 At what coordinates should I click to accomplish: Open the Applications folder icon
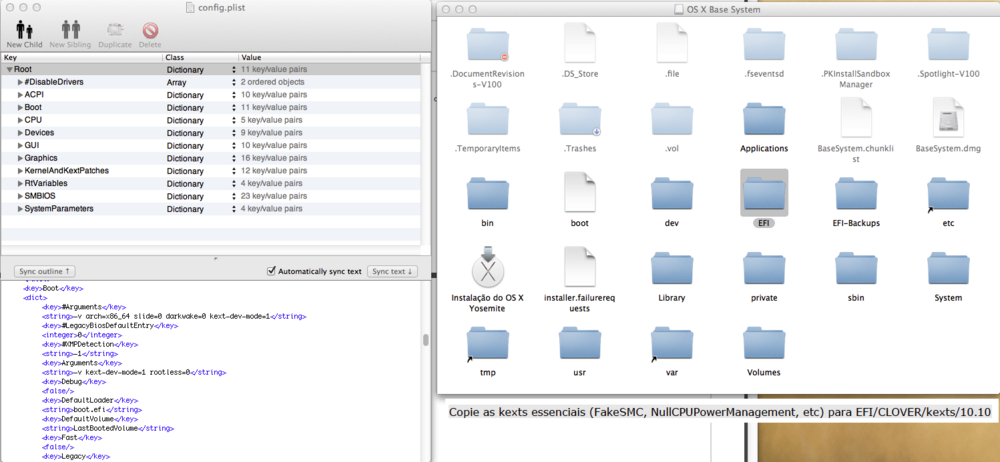point(764,119)
